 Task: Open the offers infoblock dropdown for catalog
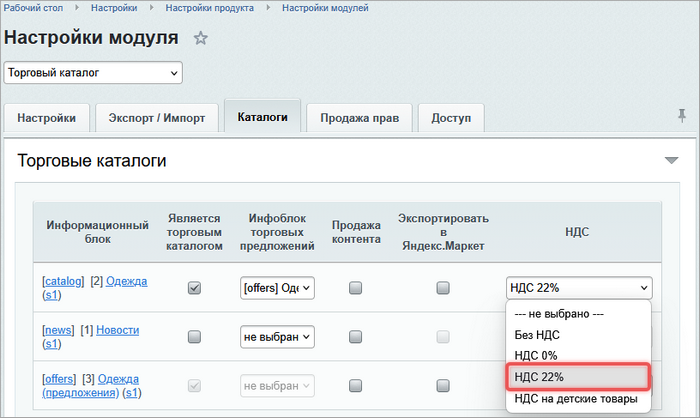click(277, 288)
